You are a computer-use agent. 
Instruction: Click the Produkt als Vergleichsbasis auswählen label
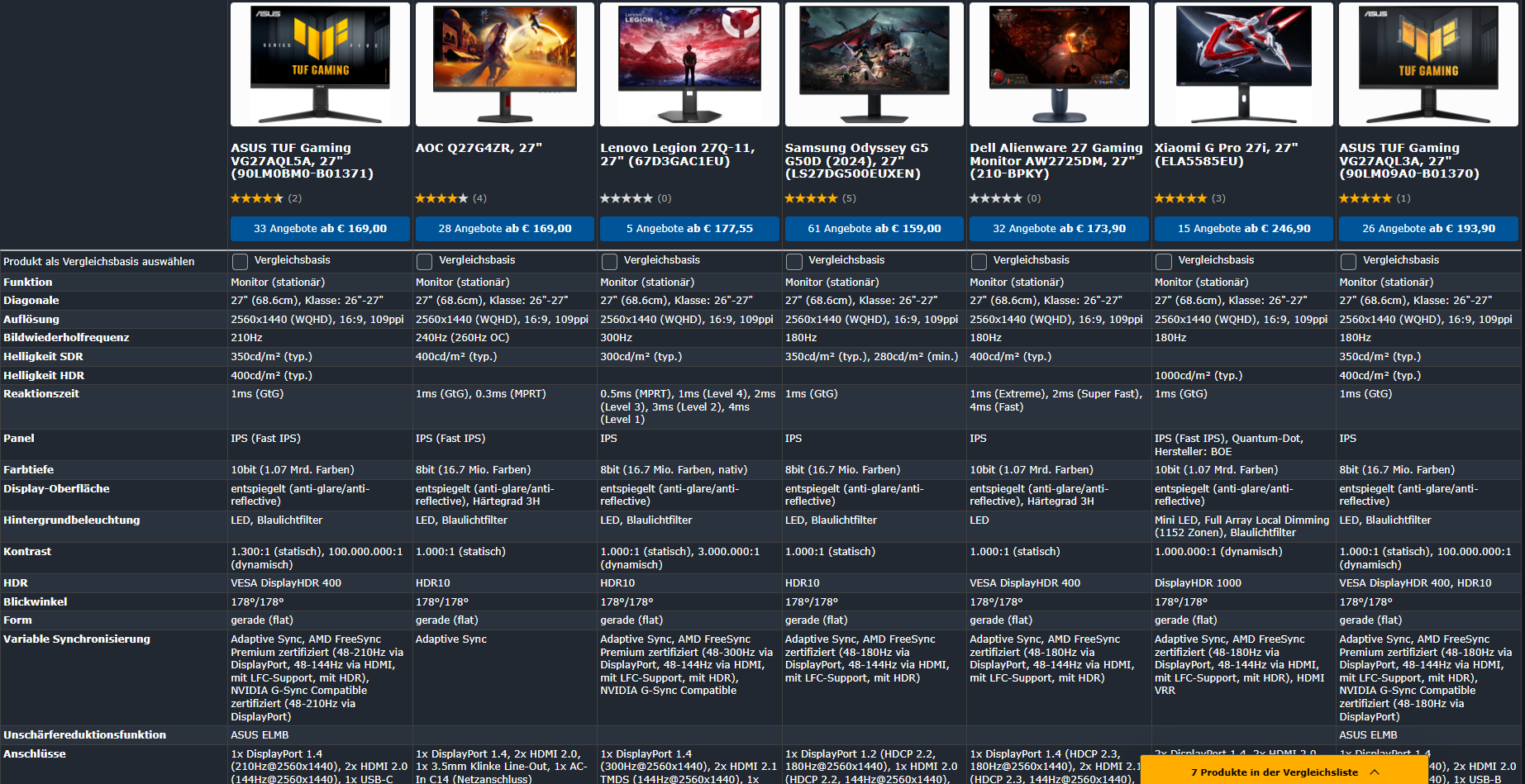[99, 262]
